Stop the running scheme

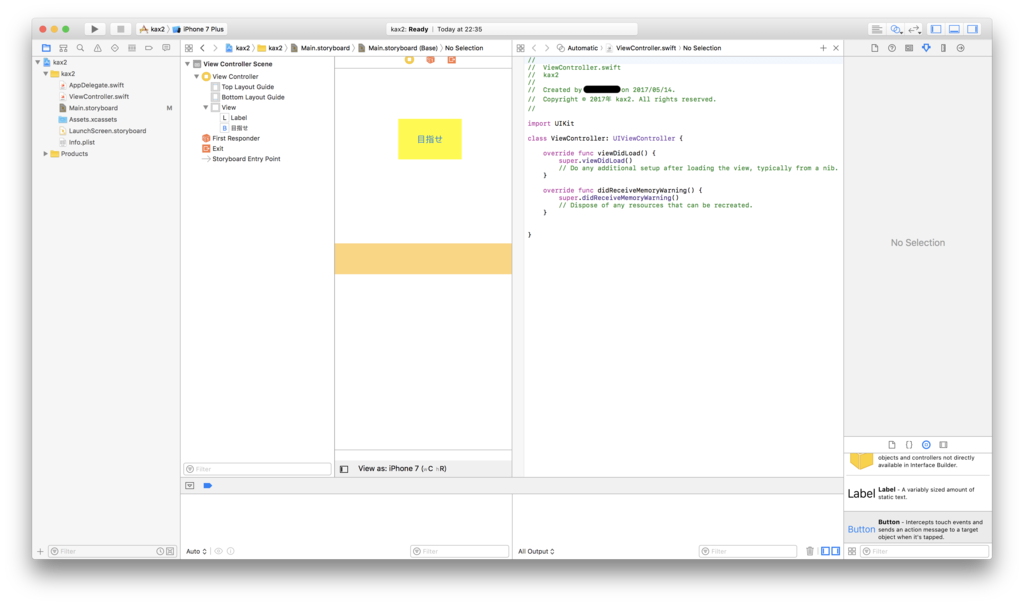pos(120,29)
